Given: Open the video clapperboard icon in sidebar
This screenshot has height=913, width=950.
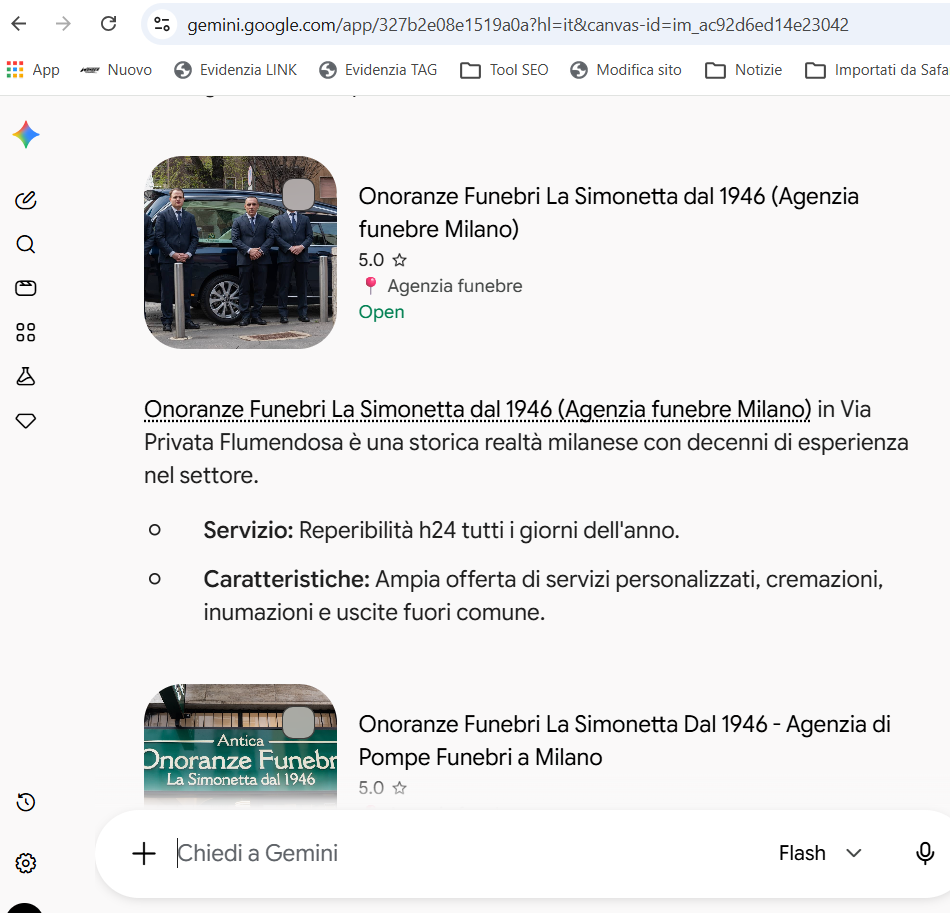Looking at the screenshot, I should [25, 288].
